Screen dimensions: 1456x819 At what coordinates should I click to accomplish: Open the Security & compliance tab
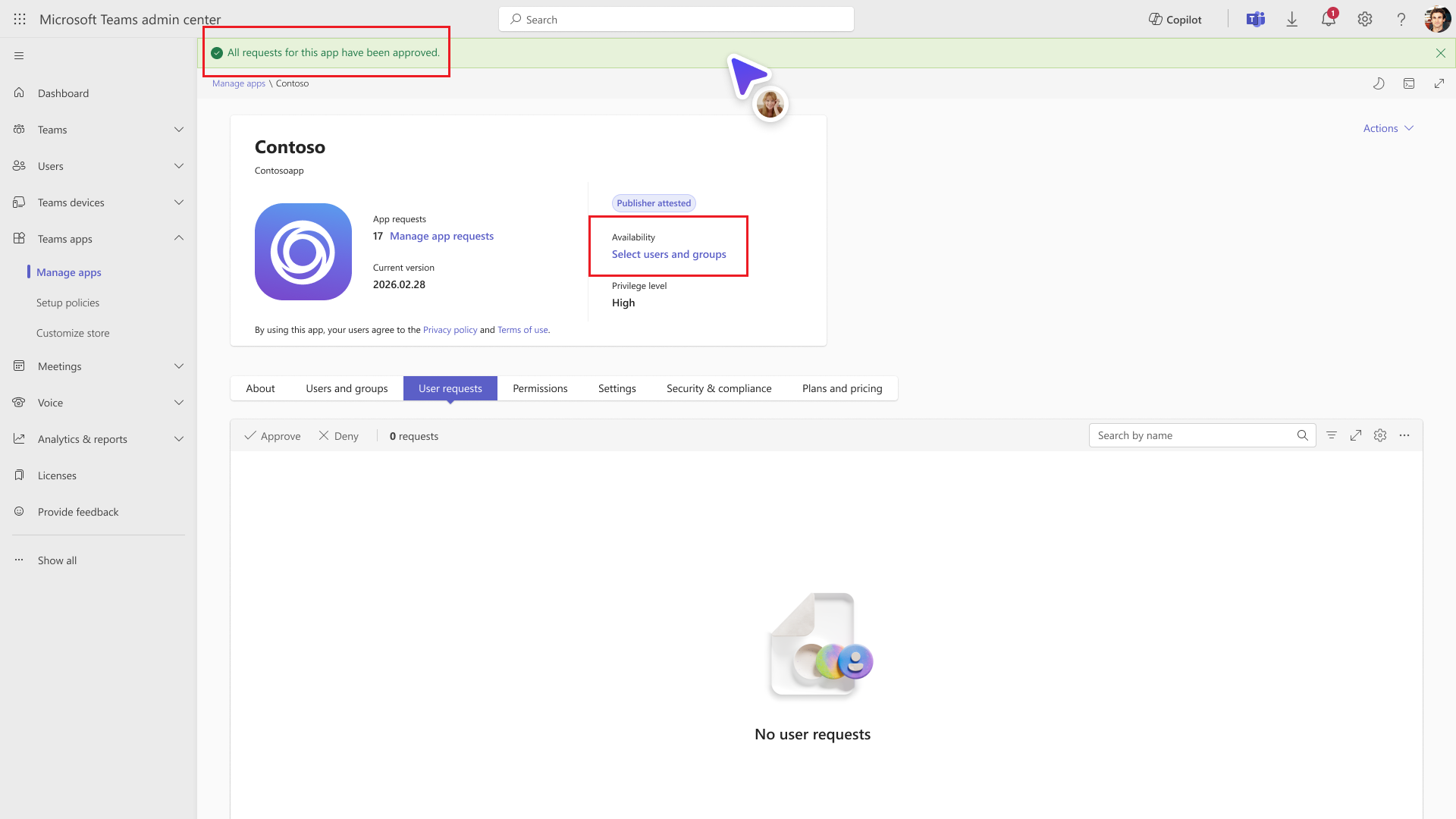point(719,388)
